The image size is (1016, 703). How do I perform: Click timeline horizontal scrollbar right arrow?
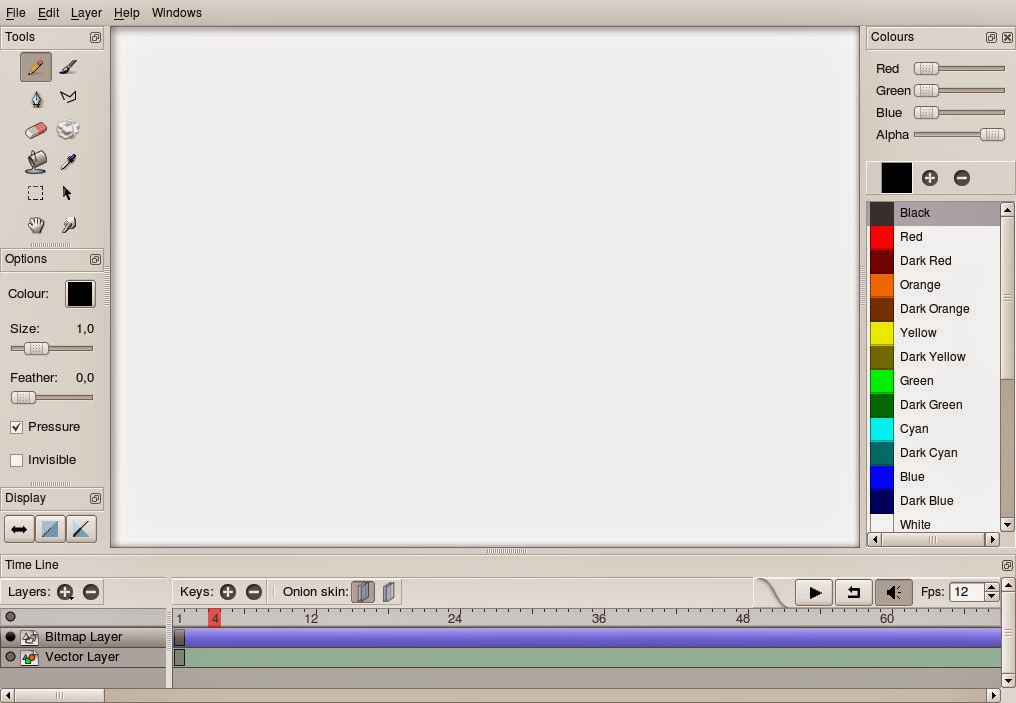tap(994, 696)
